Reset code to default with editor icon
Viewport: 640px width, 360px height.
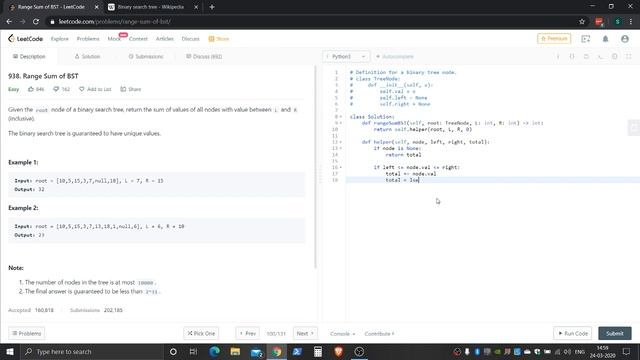[586, 56]
